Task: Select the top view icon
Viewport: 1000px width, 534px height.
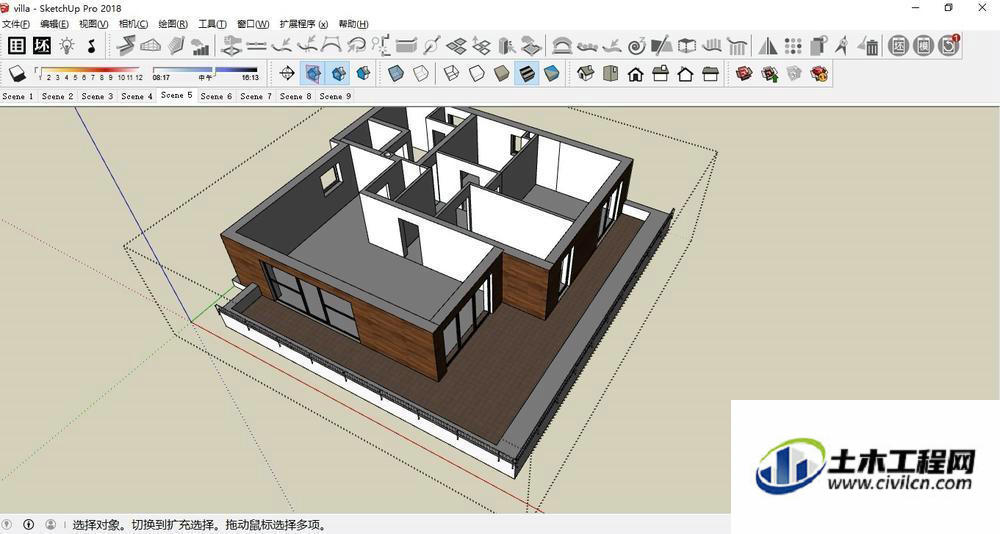Action: click(x=610, y=73)
